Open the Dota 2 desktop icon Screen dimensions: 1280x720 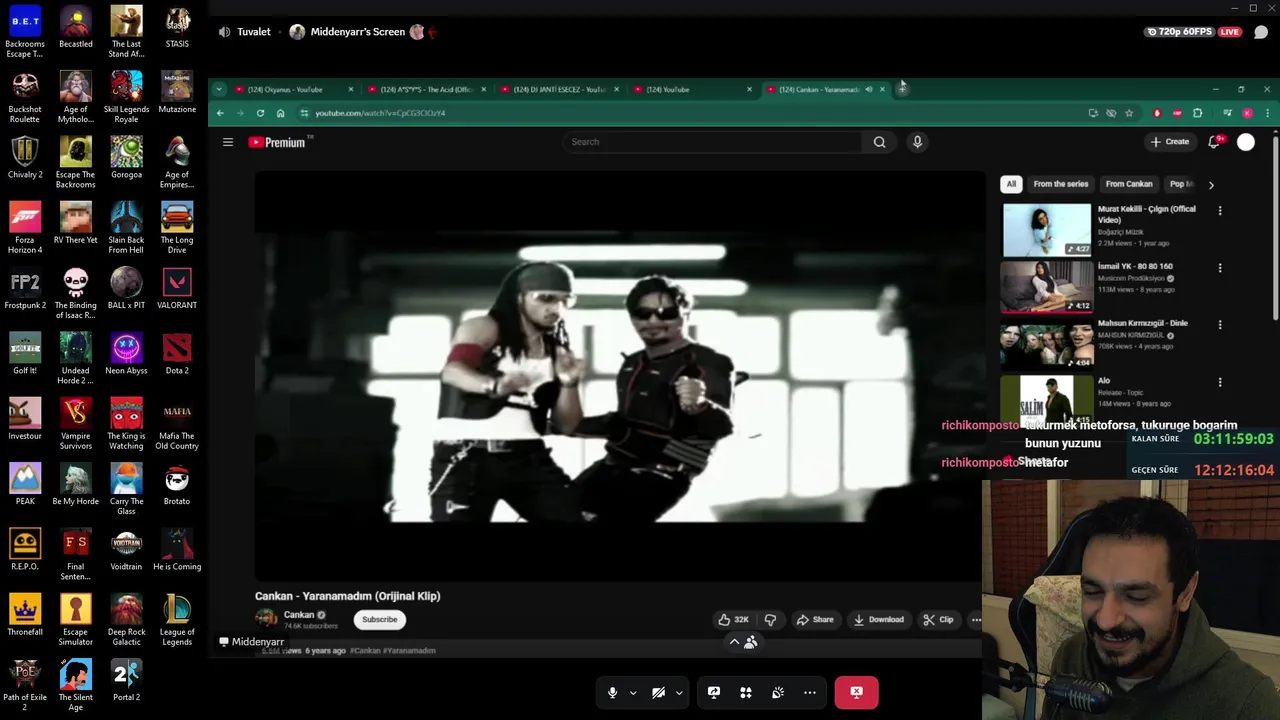coord(177,354)
